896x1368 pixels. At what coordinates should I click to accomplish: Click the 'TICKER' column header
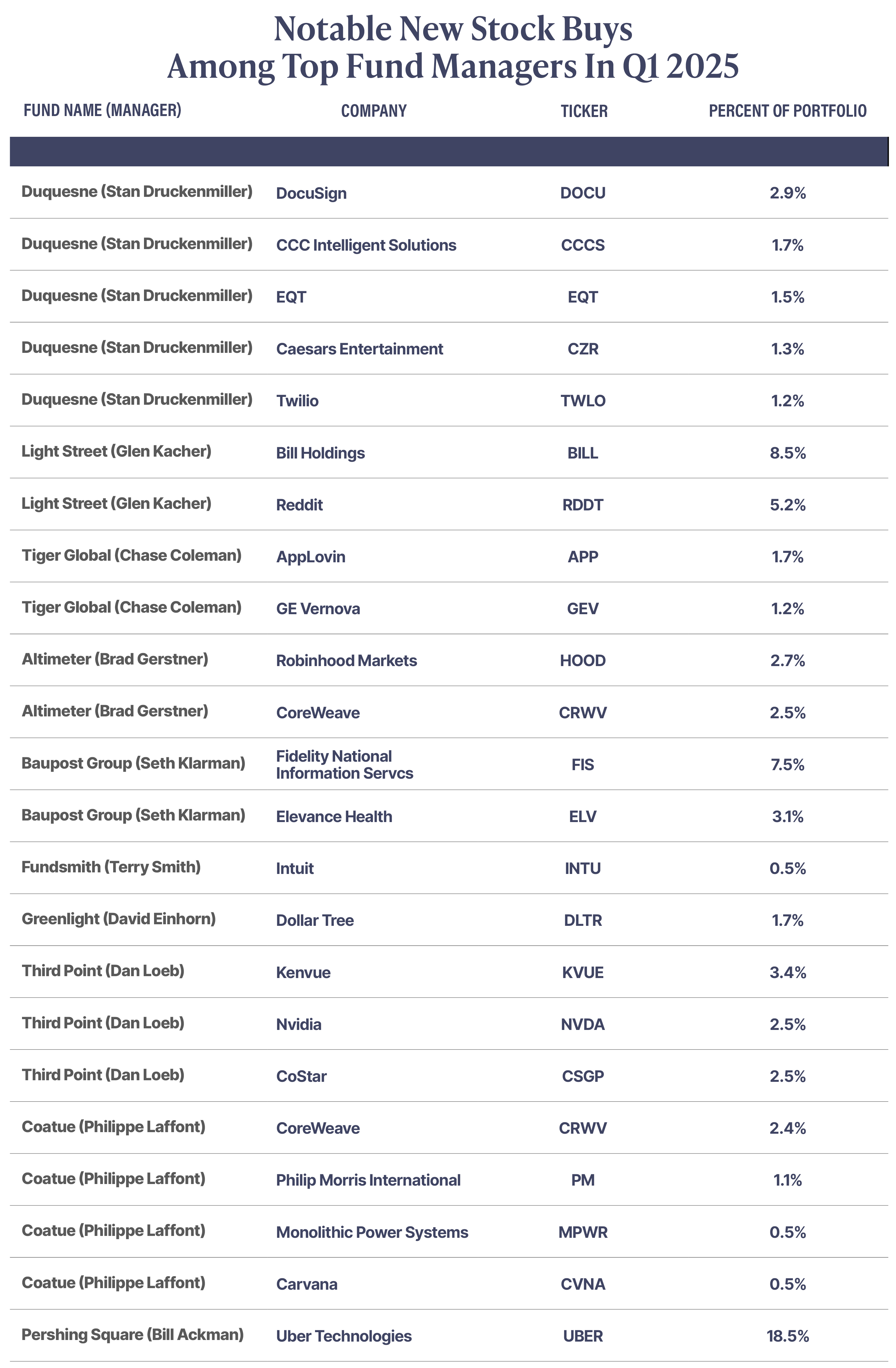[584, 111]
